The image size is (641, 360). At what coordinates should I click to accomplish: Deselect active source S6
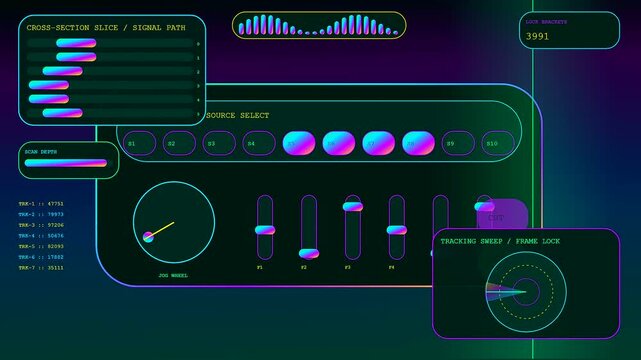pos(338,143)
